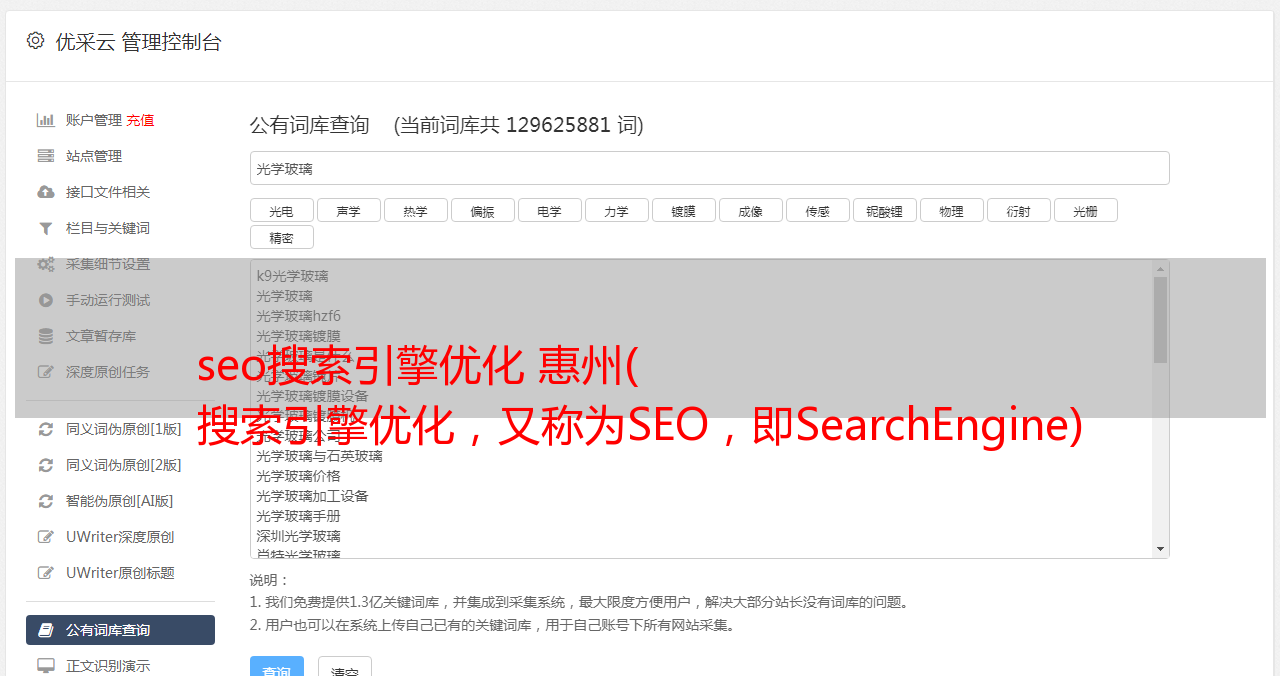Click the 衍射 tag button
Viewport: 1280px width, 676px height.
click(x=1019, y=210)
